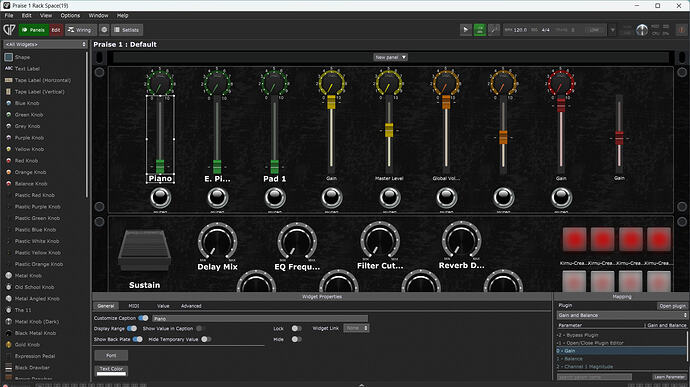Open Gain and Balance plugin dropdown

point(622,315)
